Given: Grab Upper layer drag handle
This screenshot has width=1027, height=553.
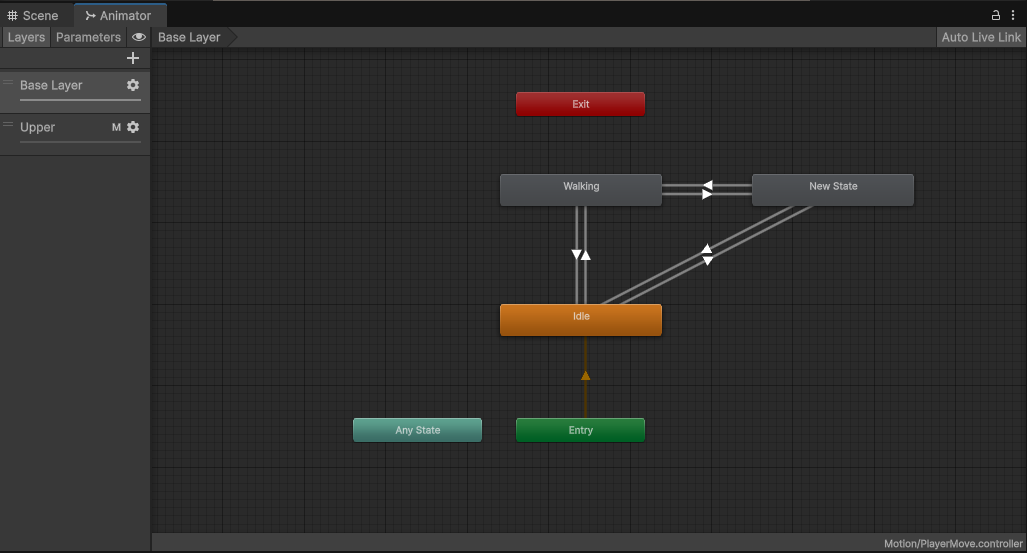Looking at the screenshot, I should pyautogui.click(x=9, y=124).
